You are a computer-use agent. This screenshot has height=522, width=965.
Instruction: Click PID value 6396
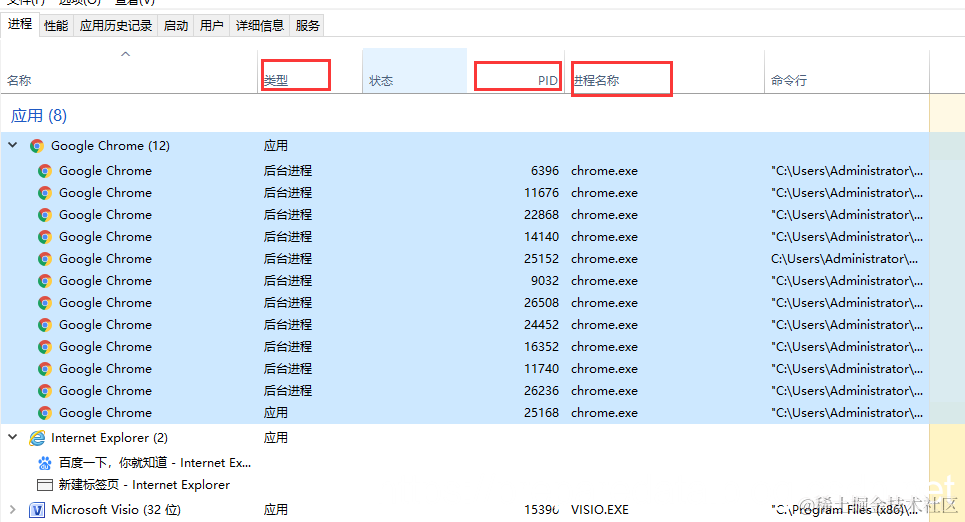click(x=545, y=171)
